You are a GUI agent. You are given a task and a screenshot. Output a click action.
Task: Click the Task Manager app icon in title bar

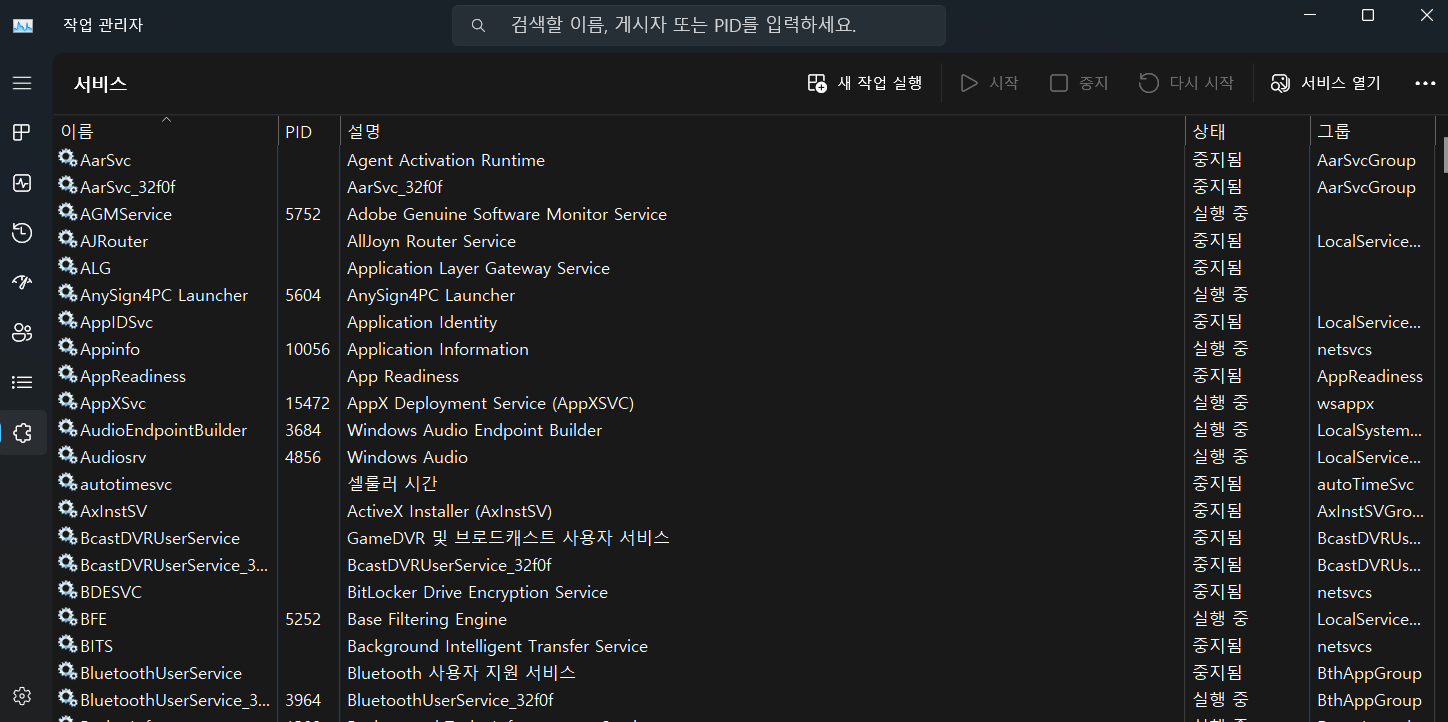pos(23,25)
